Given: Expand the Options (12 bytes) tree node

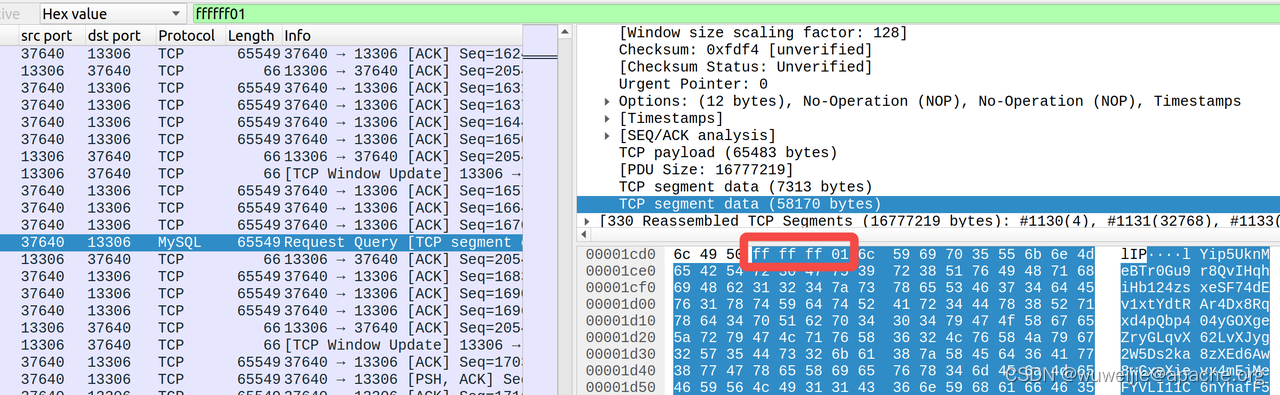Looking at the screenshot, I should [607, 101].
